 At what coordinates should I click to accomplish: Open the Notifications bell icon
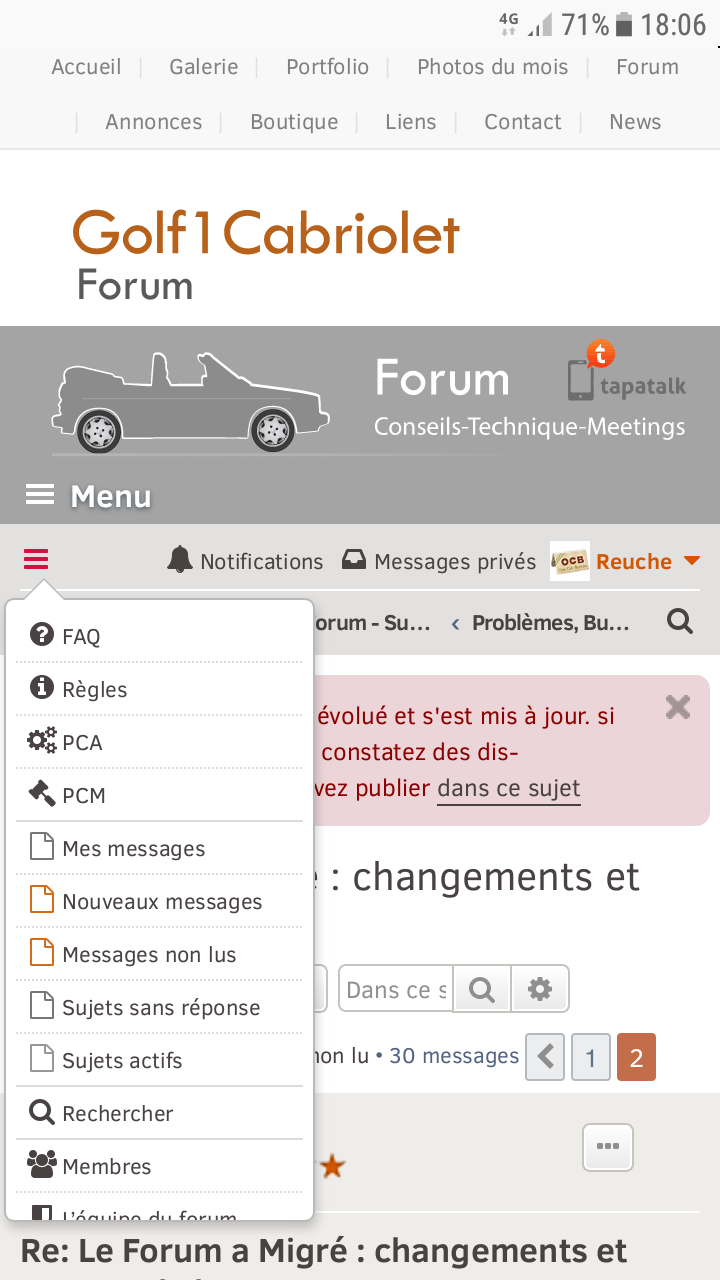180,560
